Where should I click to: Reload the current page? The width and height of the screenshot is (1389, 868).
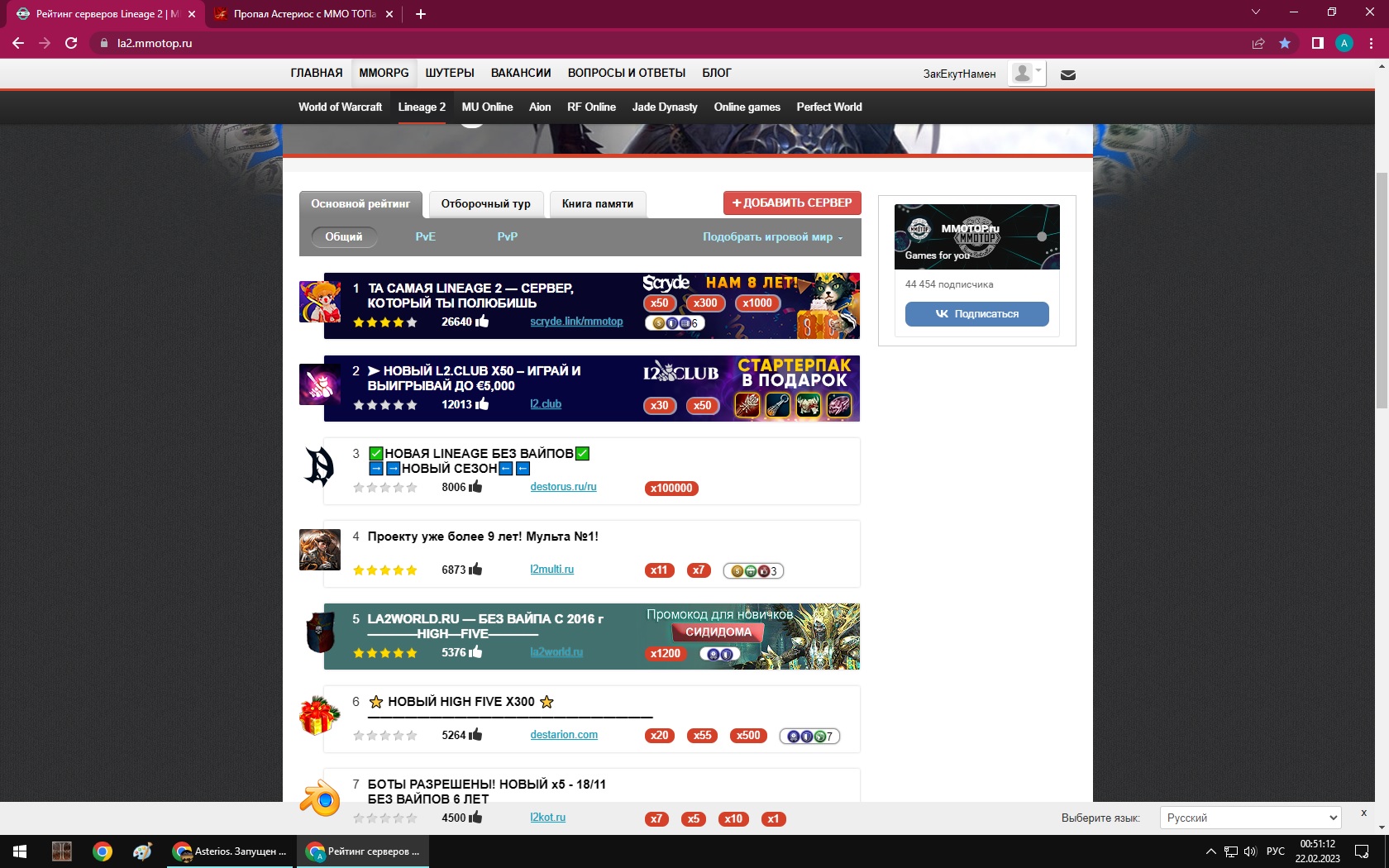tap(71, 43)
